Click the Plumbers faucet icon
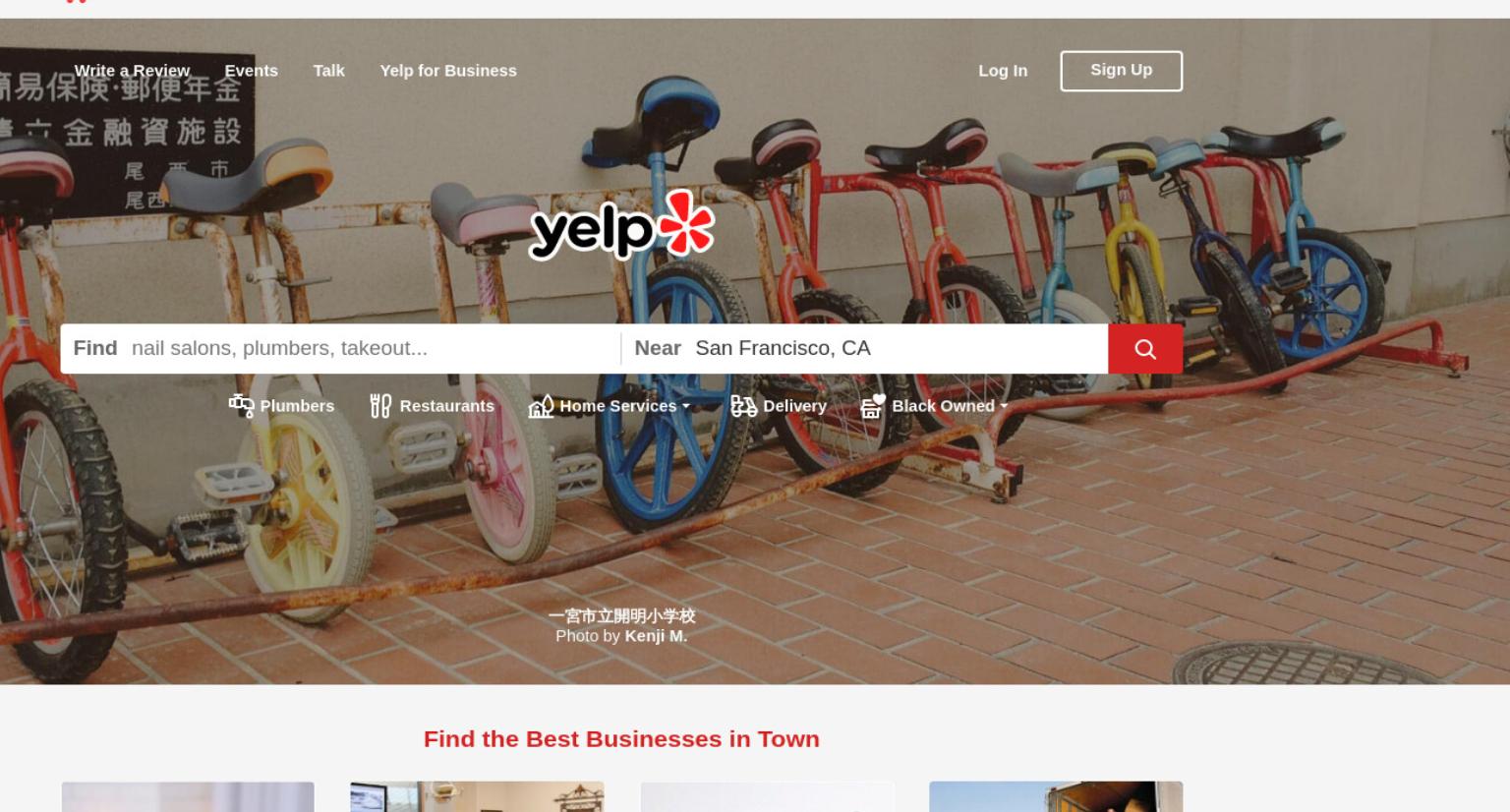This screenshot has width=1510, height=812. (242, 405)
